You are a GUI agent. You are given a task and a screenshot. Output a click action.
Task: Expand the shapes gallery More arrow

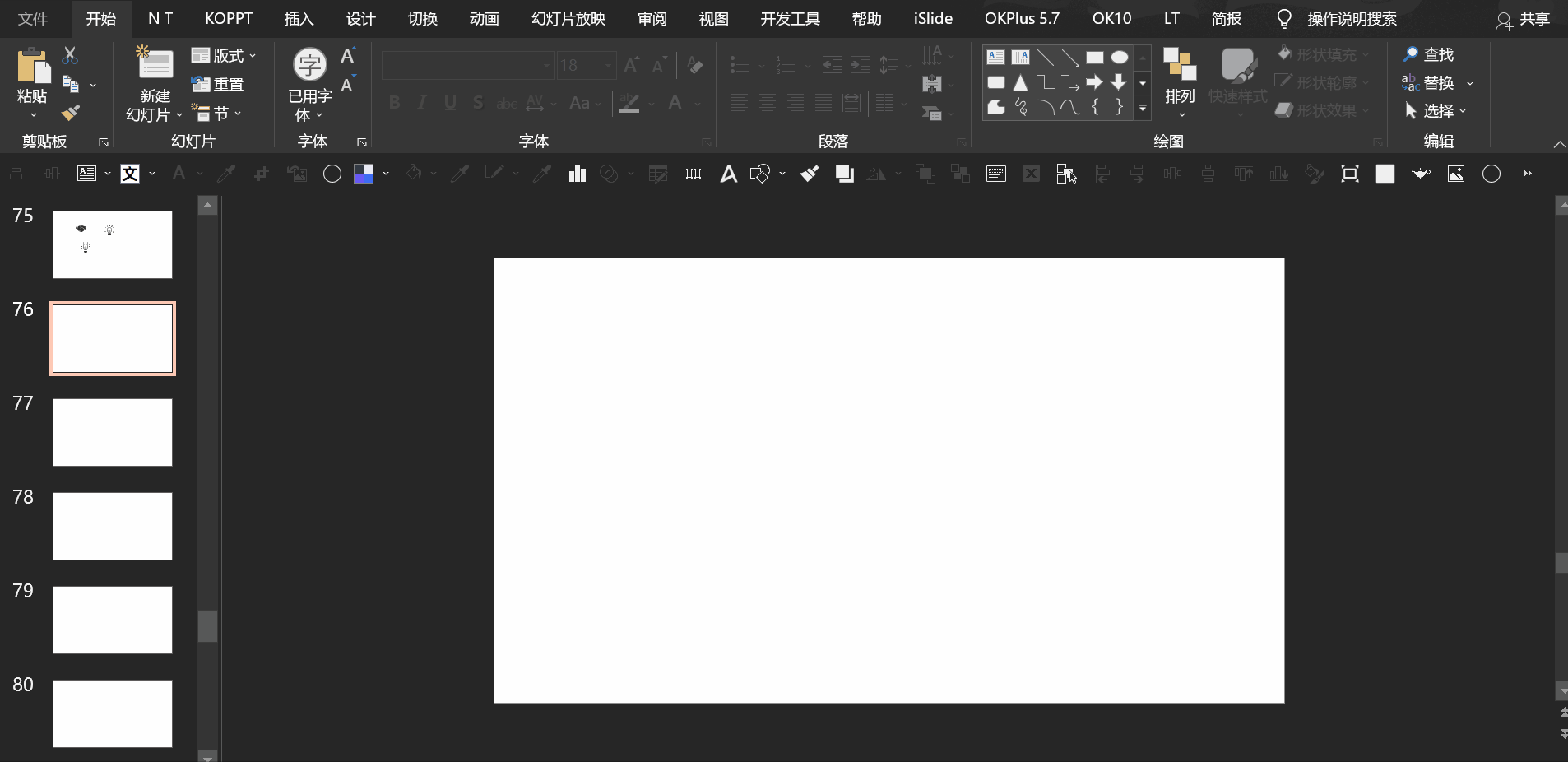point(1143,108)
